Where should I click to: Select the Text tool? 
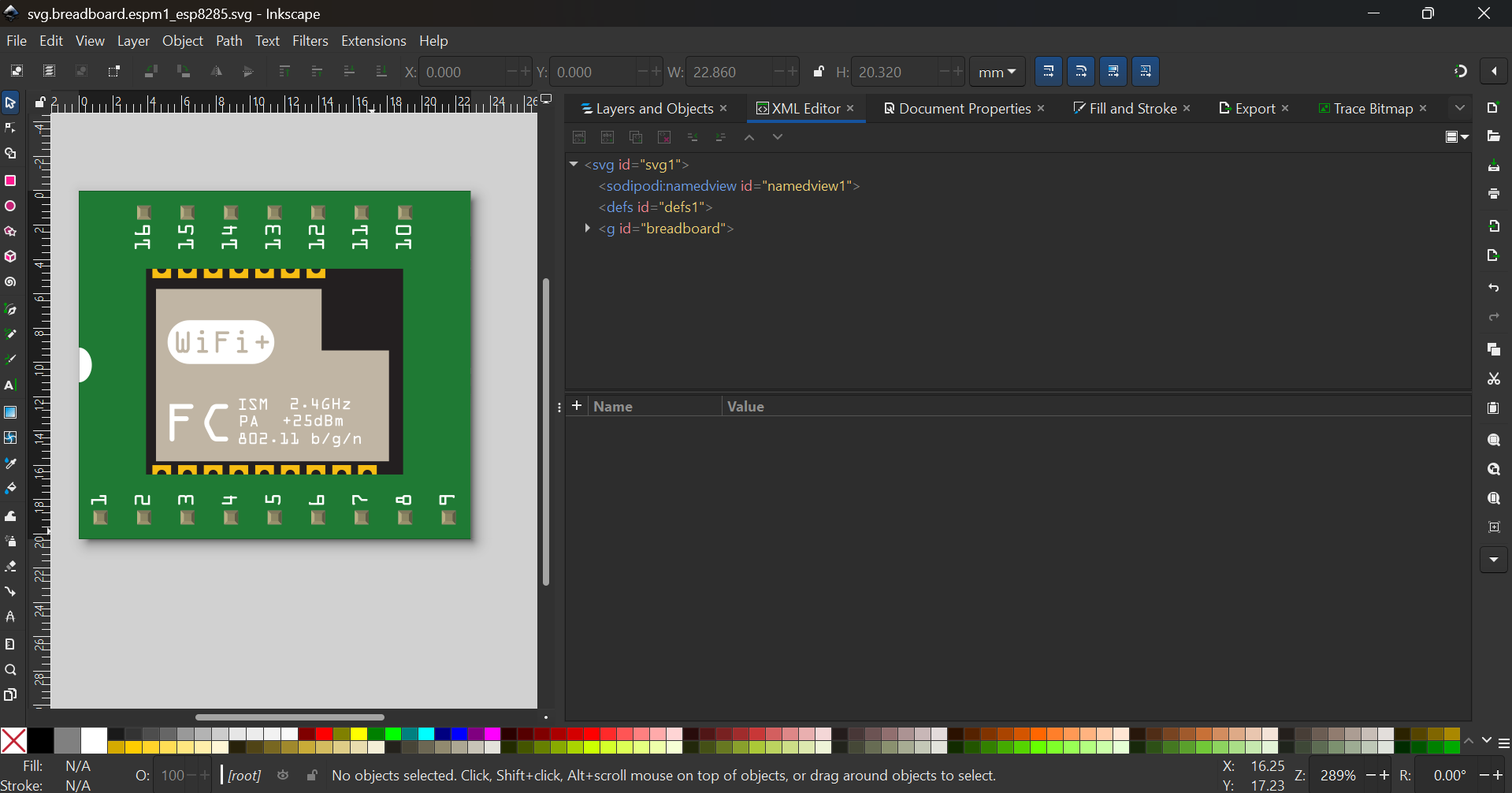click(10, 386)
